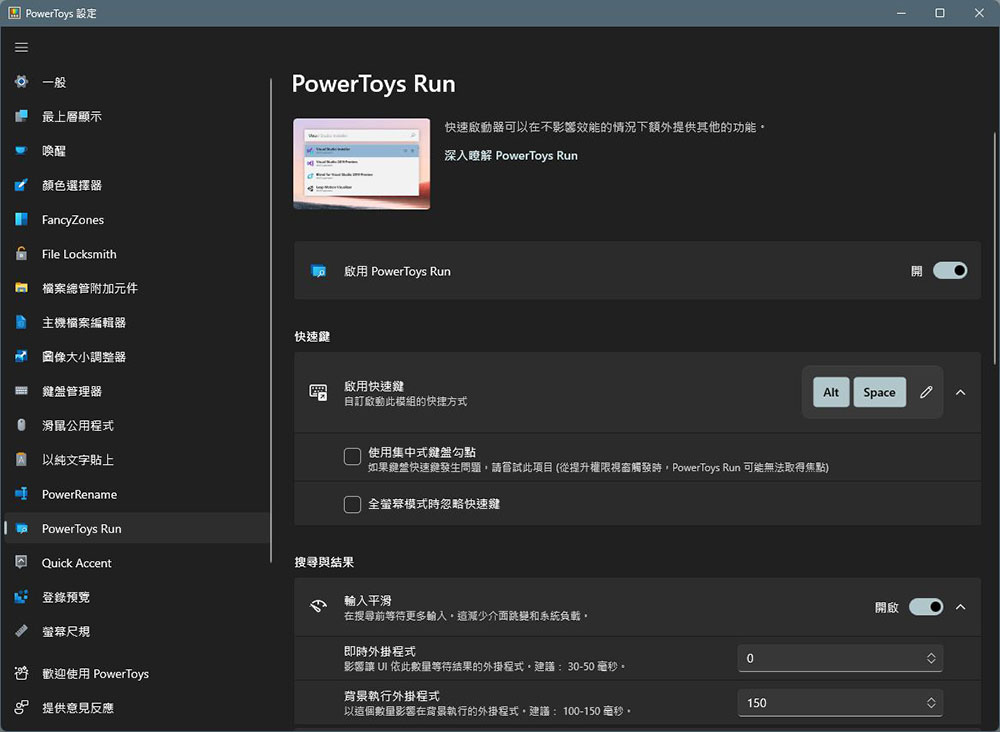This screenshot has height=732, width=1000.
Task: Select the FancyZones icon in sidebar
Action: 21,220
